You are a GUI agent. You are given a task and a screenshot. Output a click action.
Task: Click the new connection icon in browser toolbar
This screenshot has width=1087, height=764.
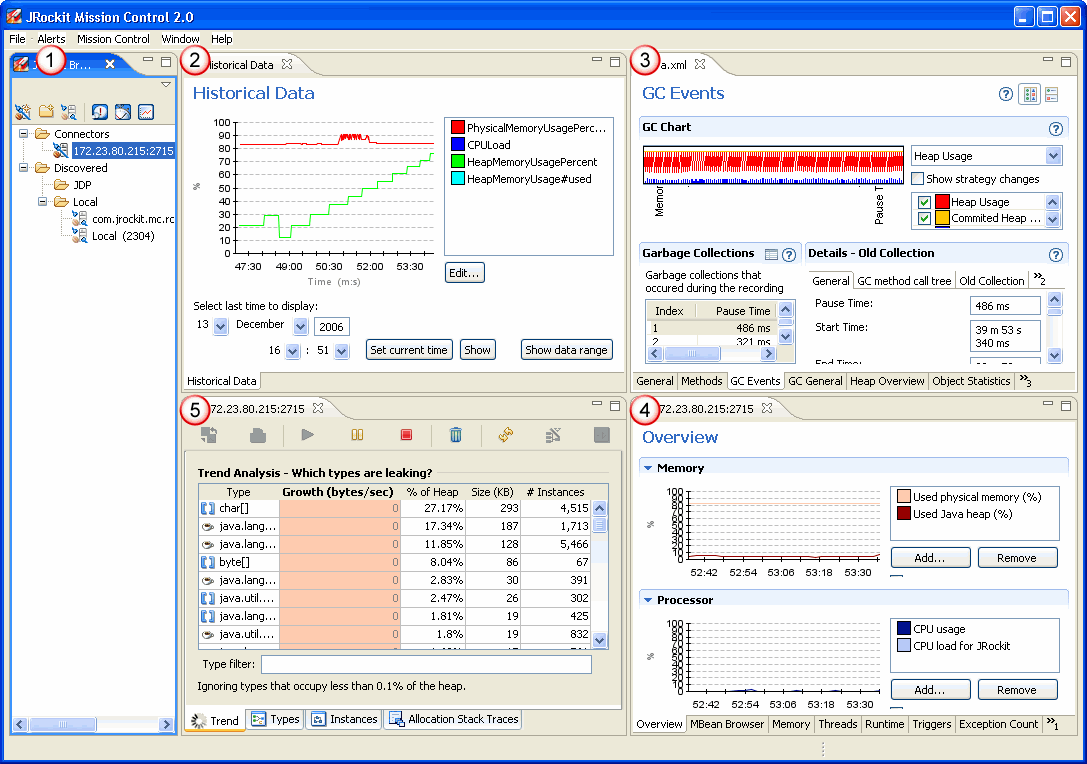click(23, 112)
